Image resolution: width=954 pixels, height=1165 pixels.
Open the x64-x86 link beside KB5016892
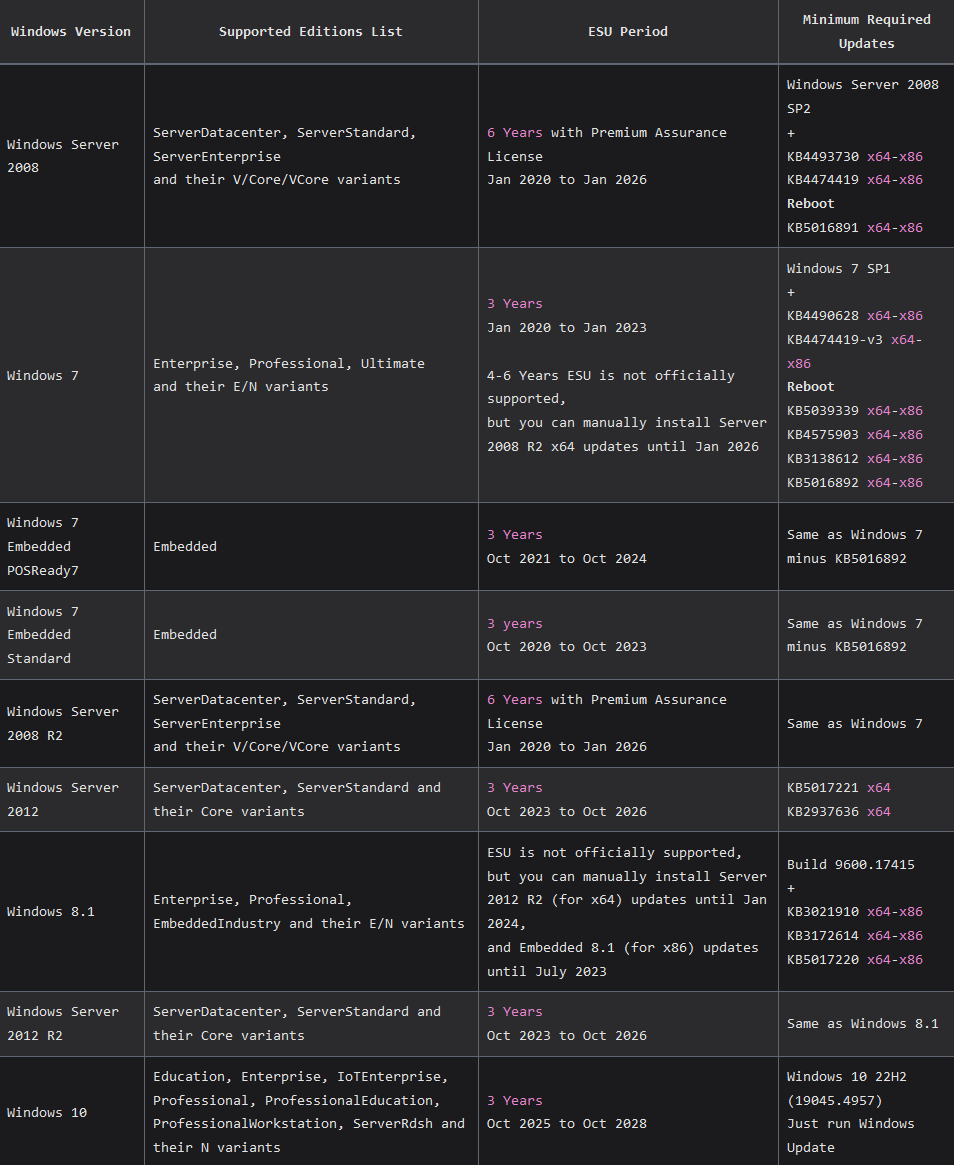click(895, 483)
